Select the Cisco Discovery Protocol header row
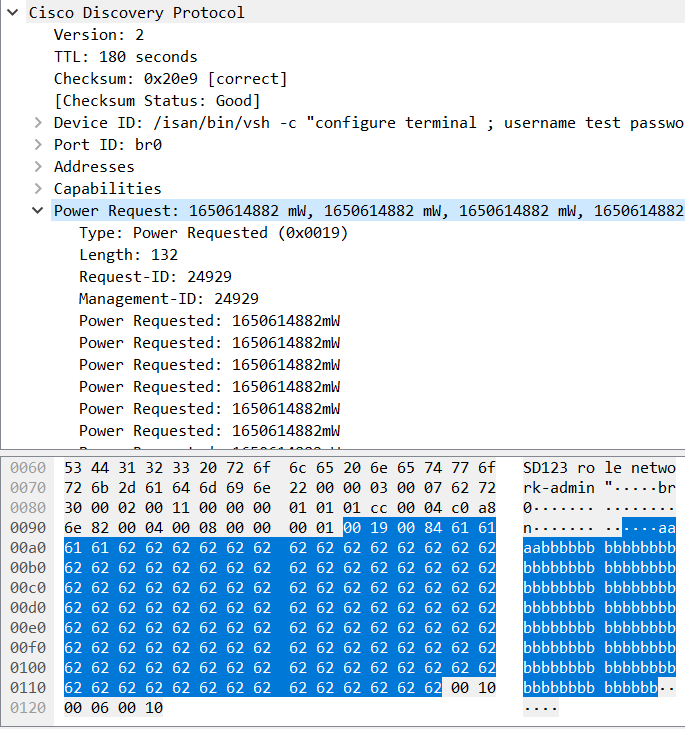685x729 pixels. click(355, 13)
